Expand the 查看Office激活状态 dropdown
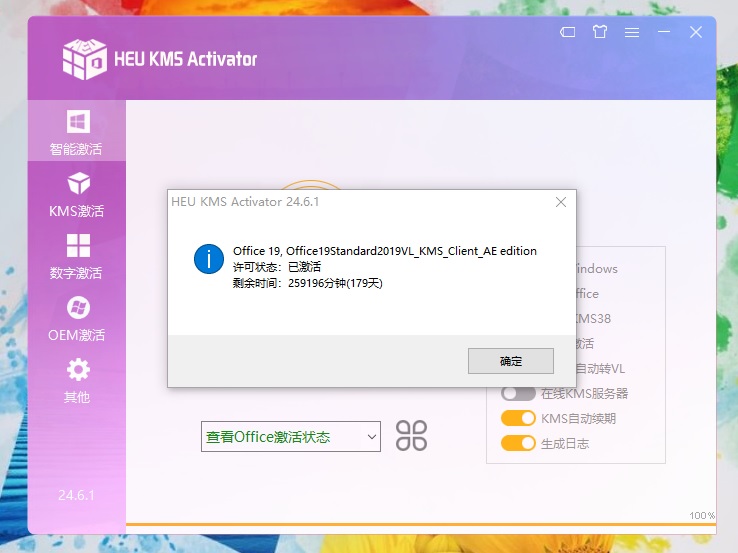738x553 pixels. pos(290,436)
